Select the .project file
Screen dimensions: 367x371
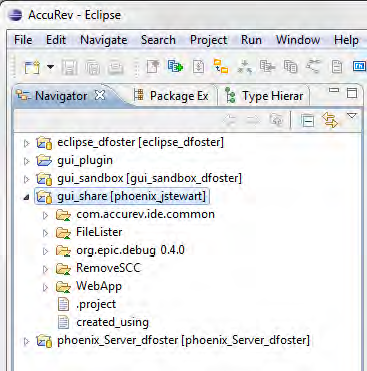pos(96,304)
